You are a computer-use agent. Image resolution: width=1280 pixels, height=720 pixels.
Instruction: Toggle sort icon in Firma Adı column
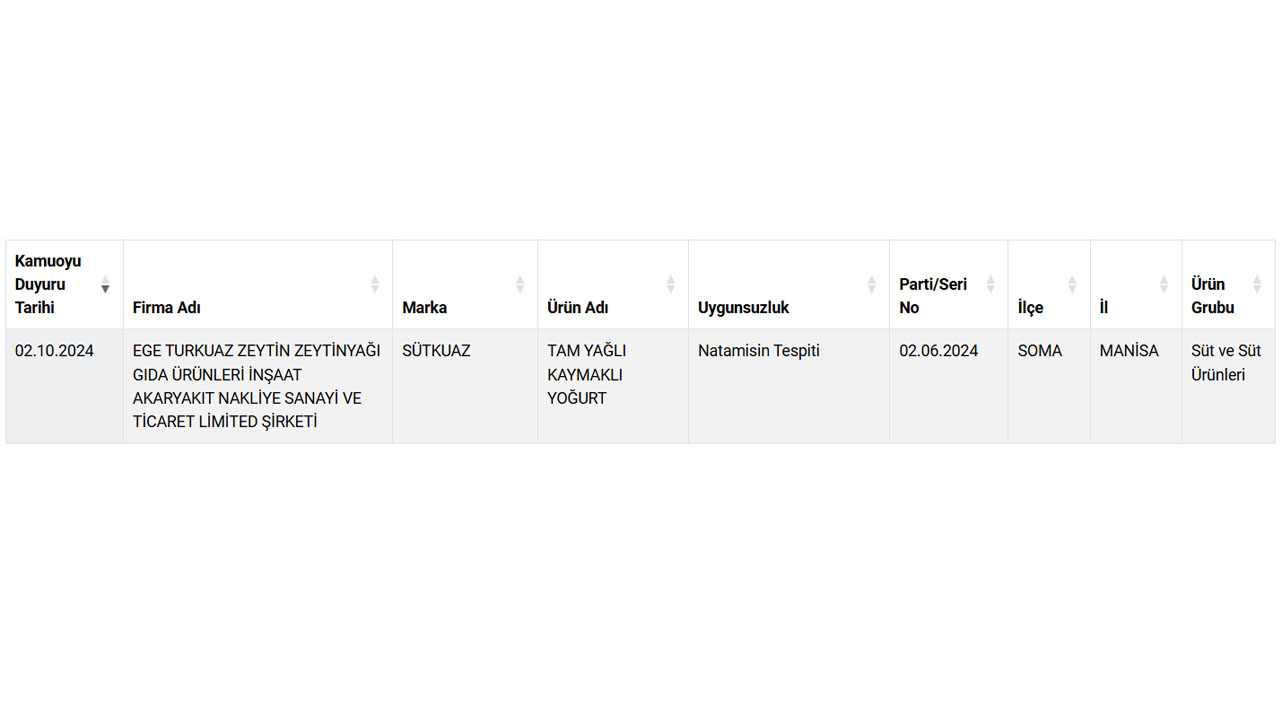coord(374,284)
